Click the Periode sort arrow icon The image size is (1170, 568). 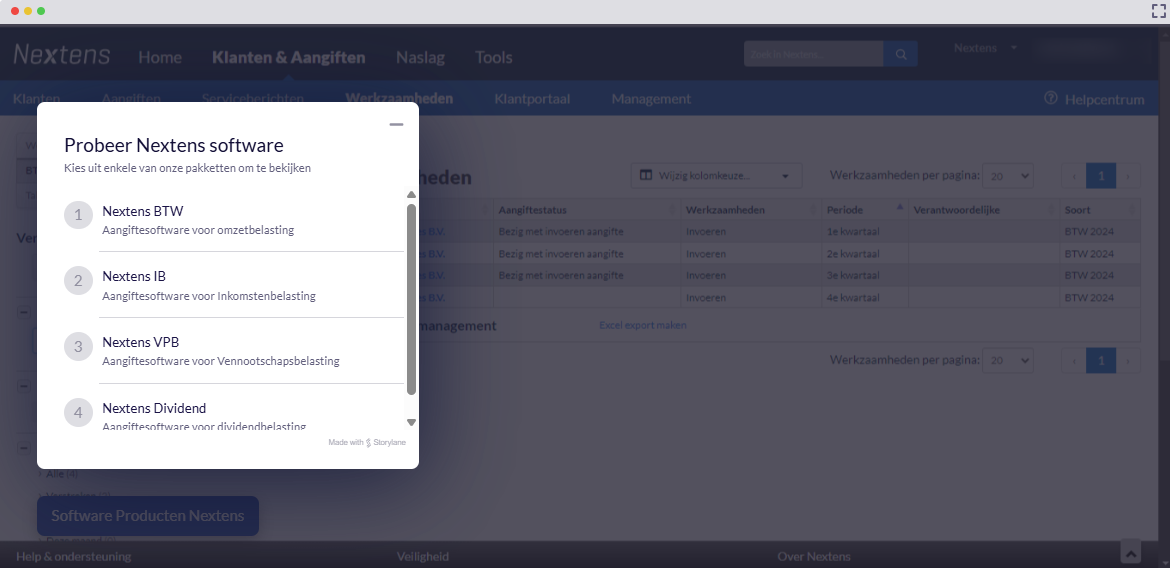pos(899,207)
